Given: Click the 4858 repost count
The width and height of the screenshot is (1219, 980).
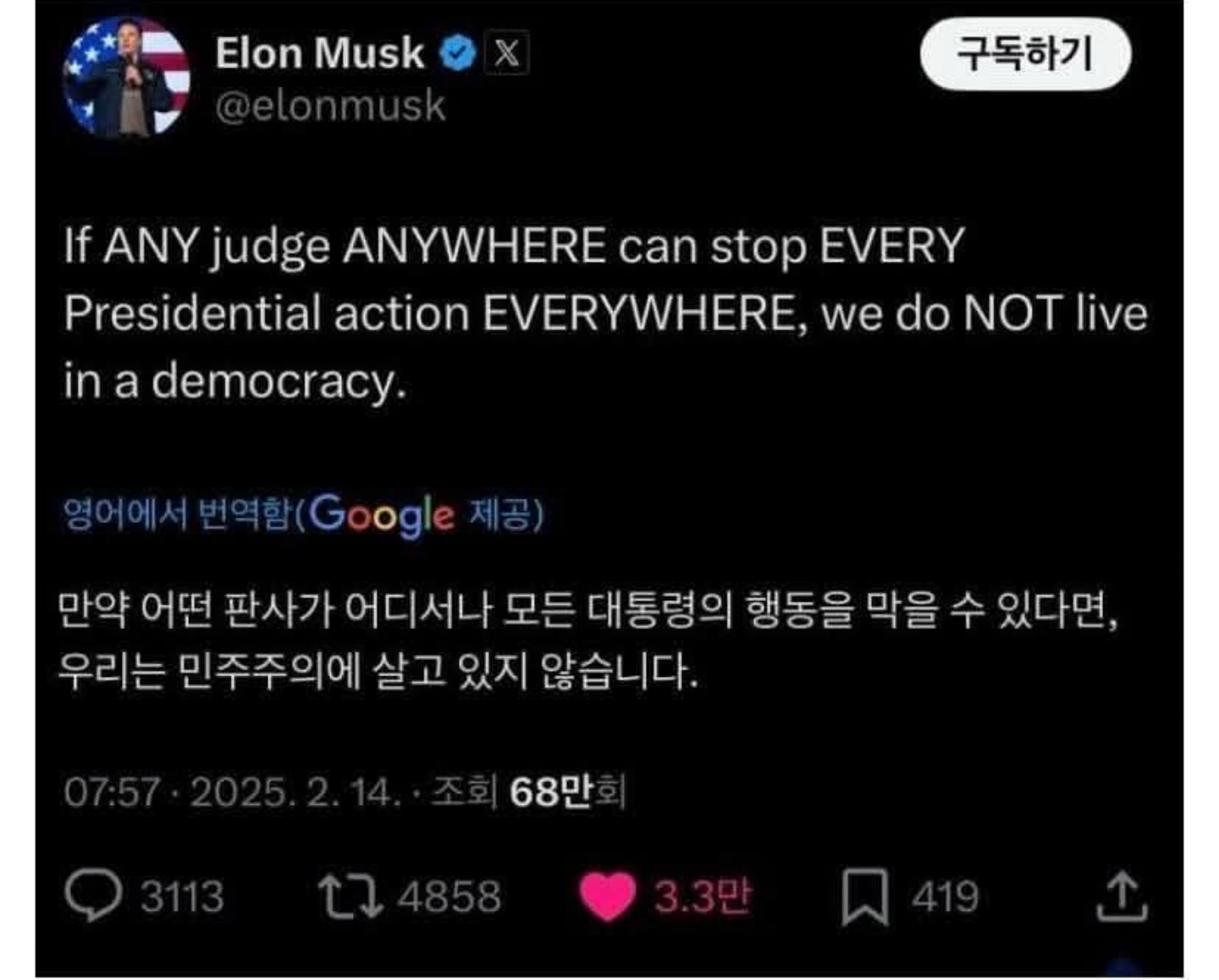Looking at the screenshot, I should (x=450, y=897).
